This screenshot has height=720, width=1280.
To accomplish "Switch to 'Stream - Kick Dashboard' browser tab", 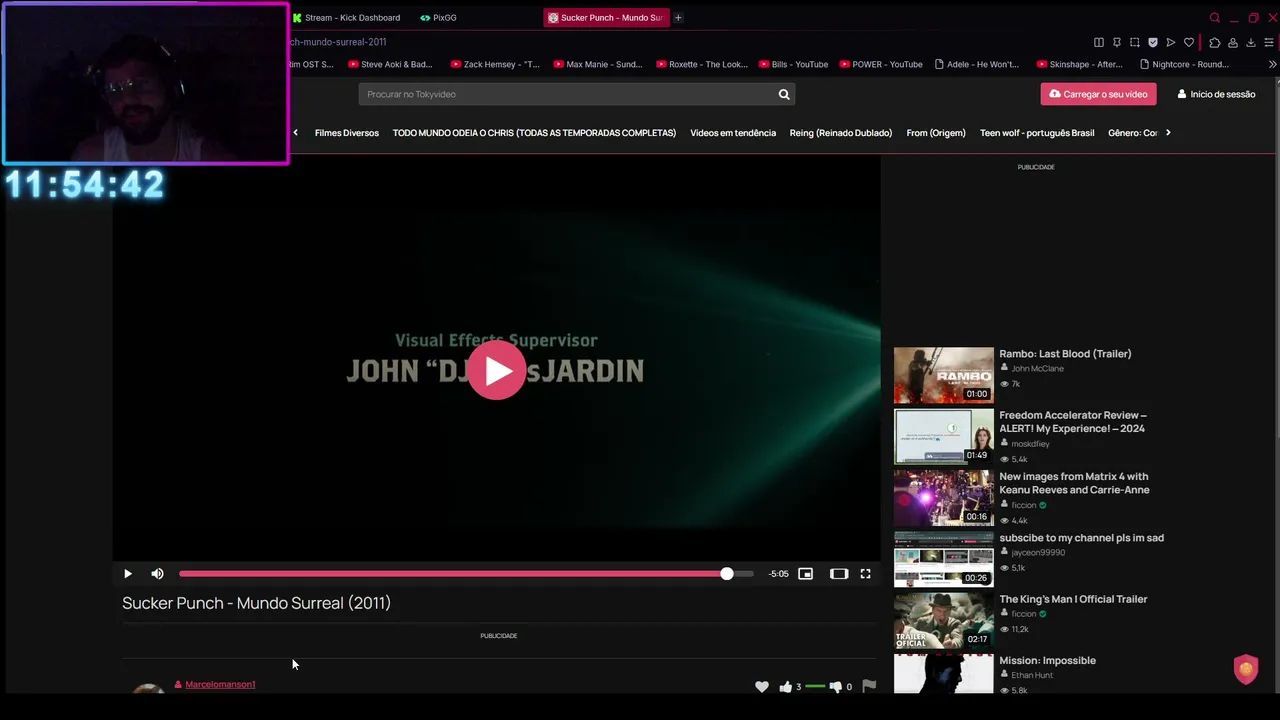I will coord(346,18).
